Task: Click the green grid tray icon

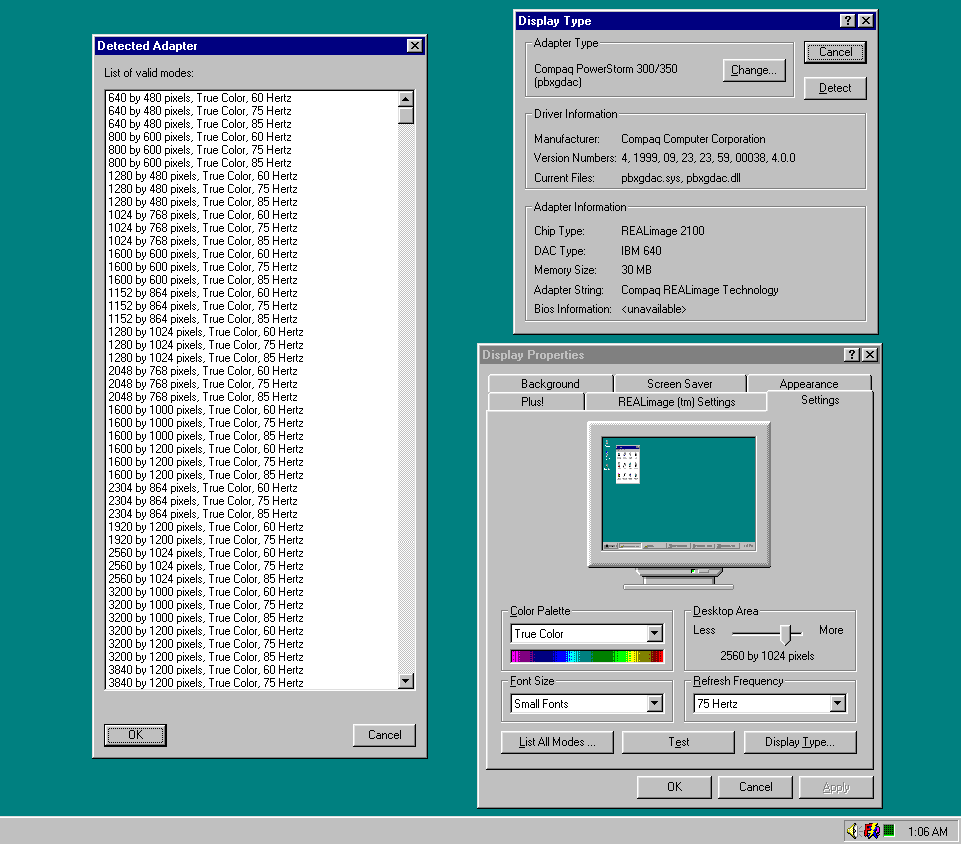Action: tap(888, 831)
